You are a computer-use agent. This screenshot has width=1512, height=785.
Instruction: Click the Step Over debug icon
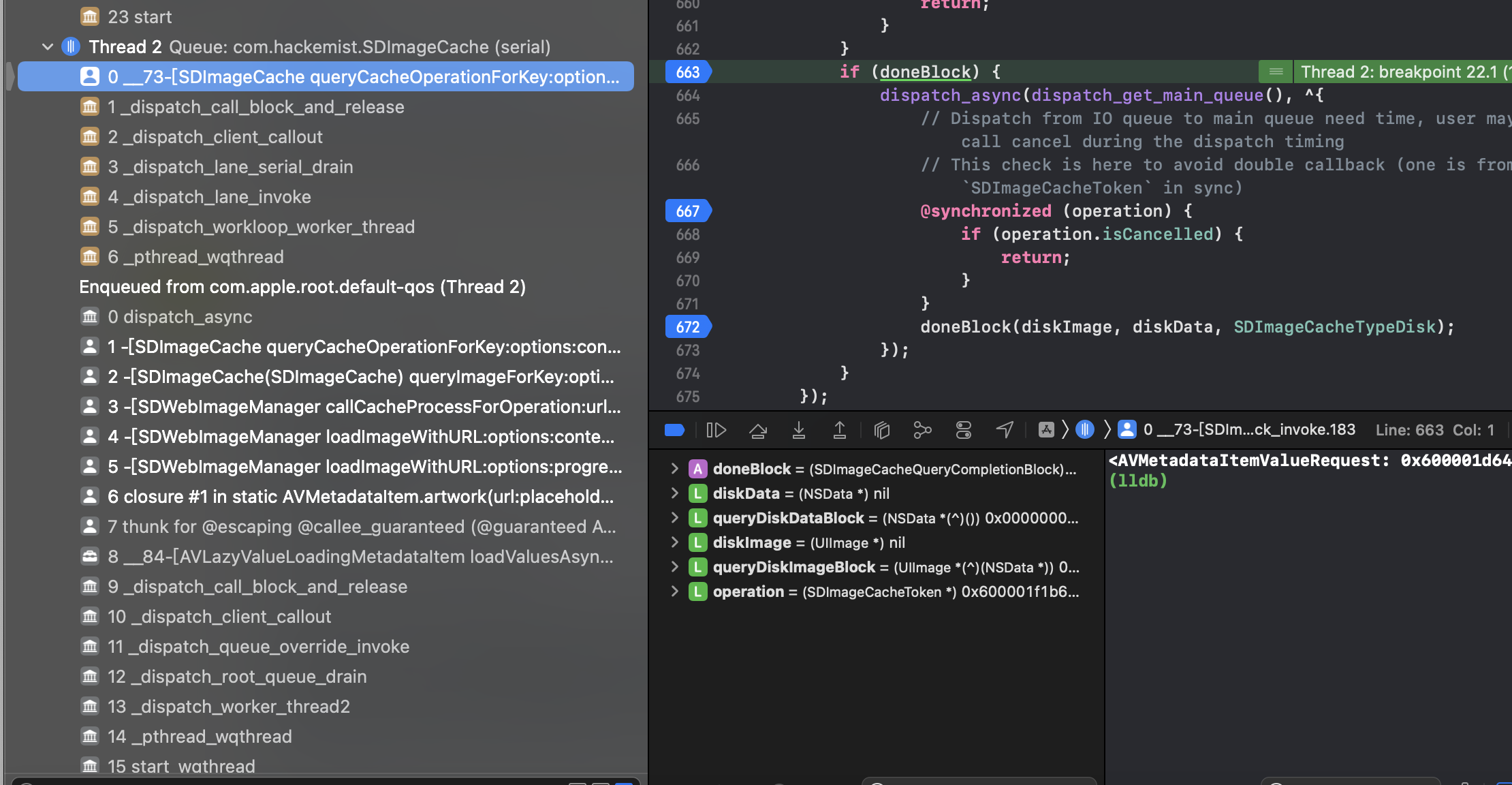coord(758,430)
